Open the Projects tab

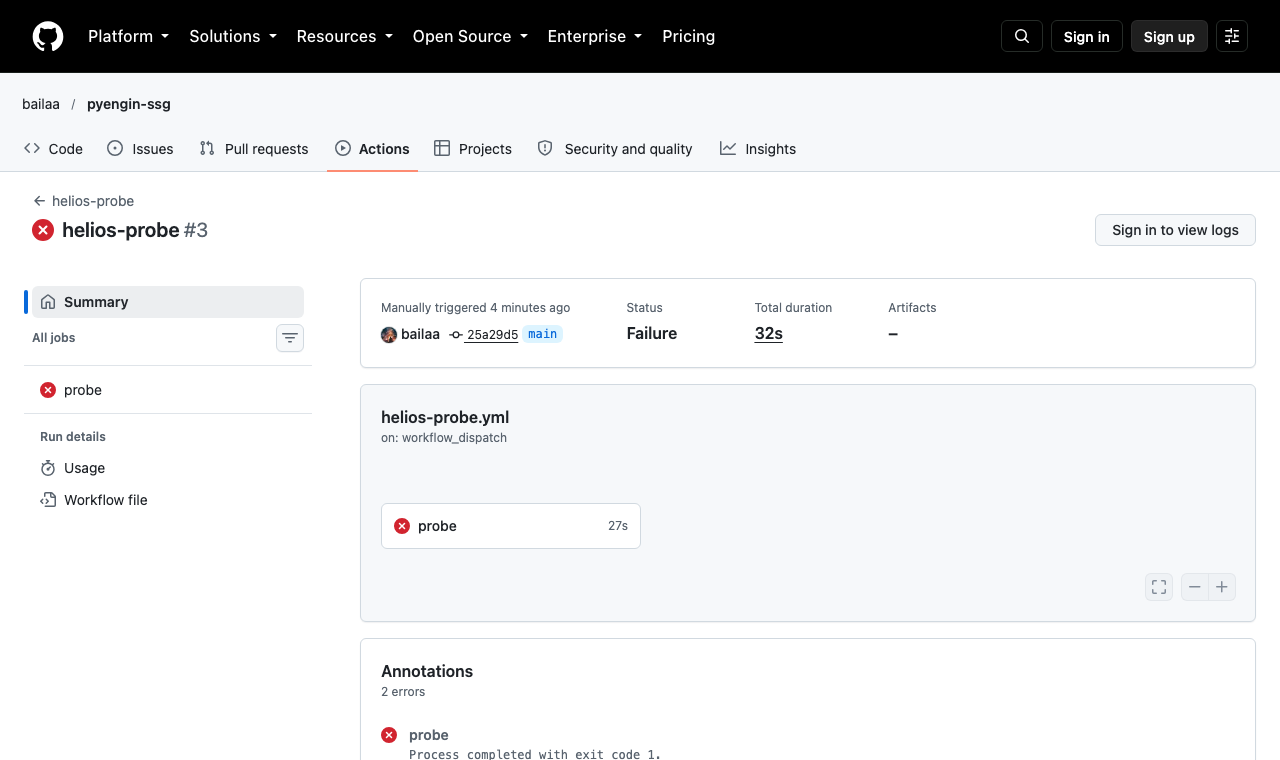pos(473,149)
